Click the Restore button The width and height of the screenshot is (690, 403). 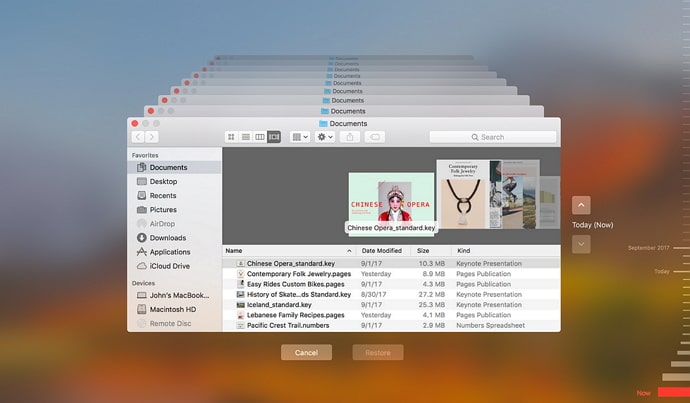[x=378, y=352]
